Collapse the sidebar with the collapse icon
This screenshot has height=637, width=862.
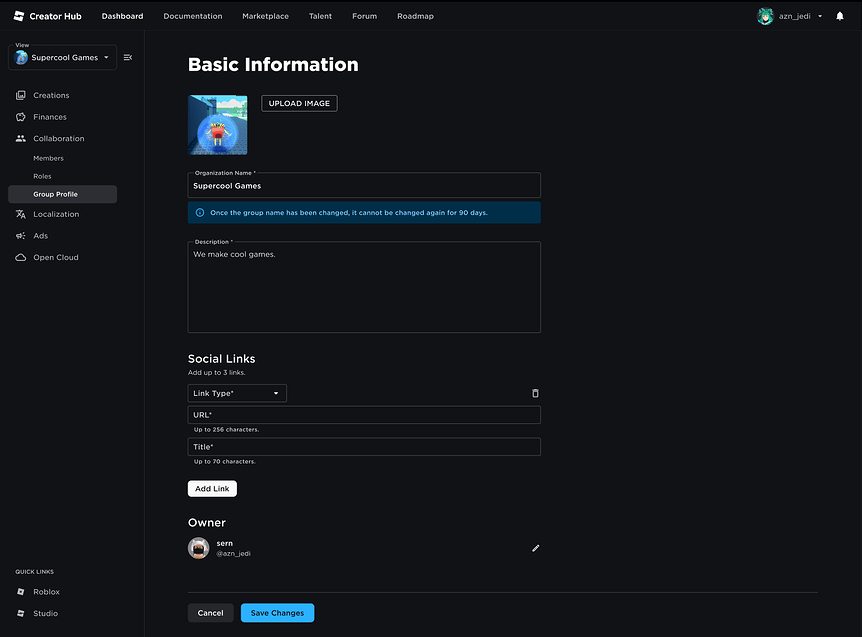click(x=127, y=57)
